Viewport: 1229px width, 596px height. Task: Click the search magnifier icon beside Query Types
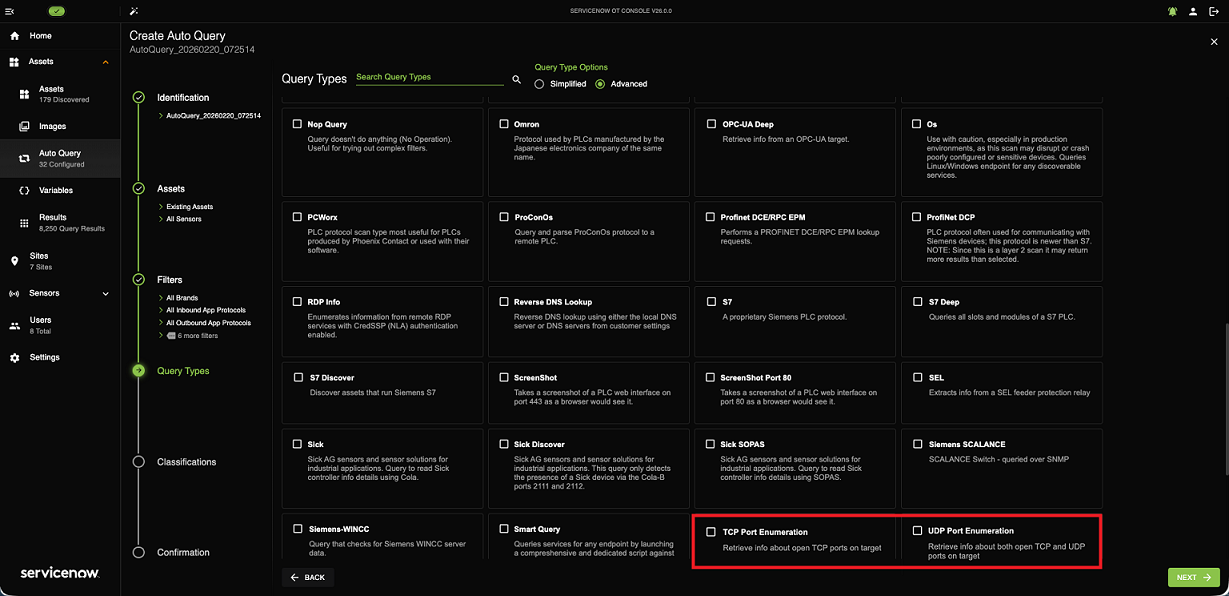pos(517,79)
